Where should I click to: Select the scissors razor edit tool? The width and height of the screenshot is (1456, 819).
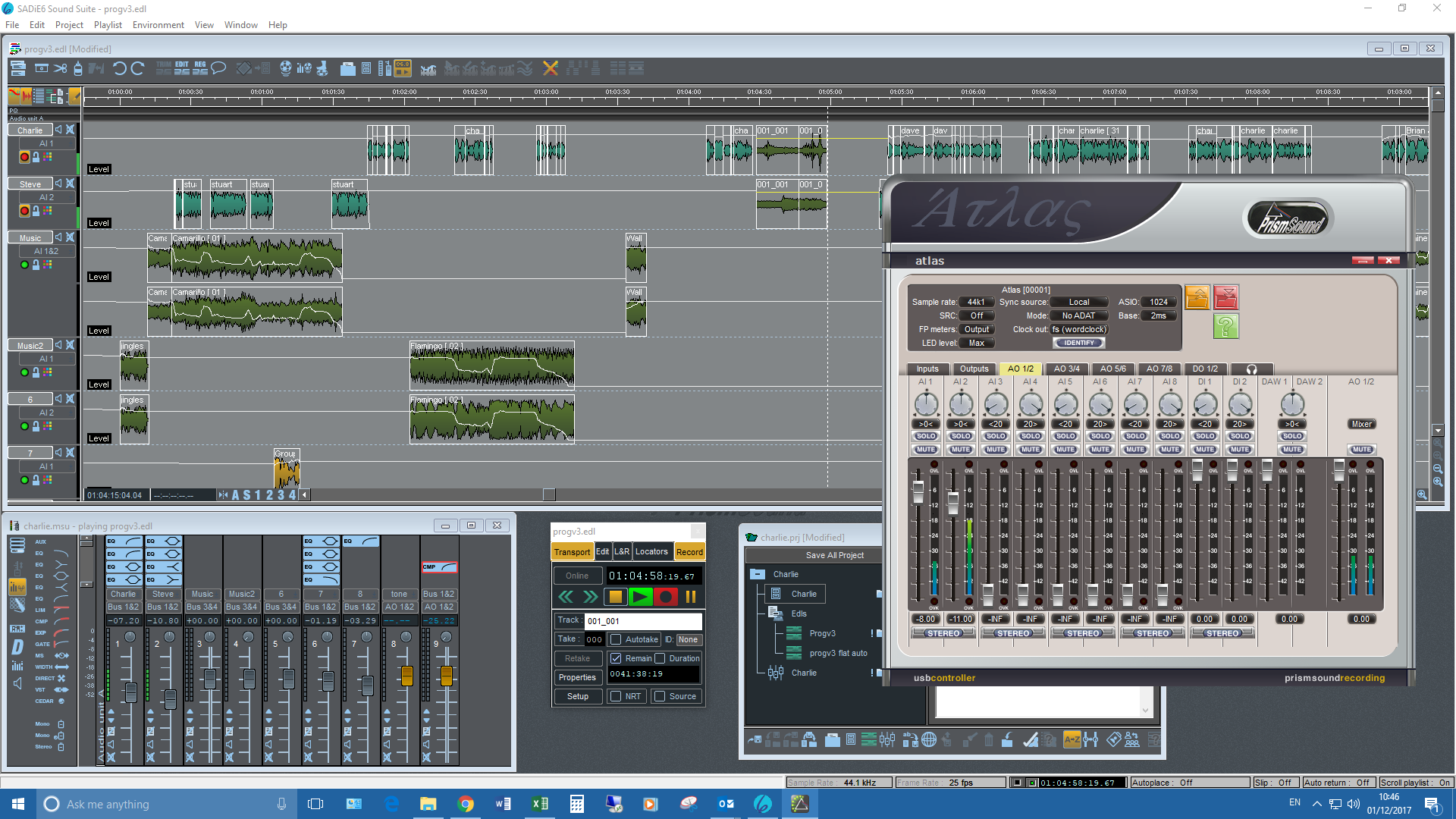(60, 68)
